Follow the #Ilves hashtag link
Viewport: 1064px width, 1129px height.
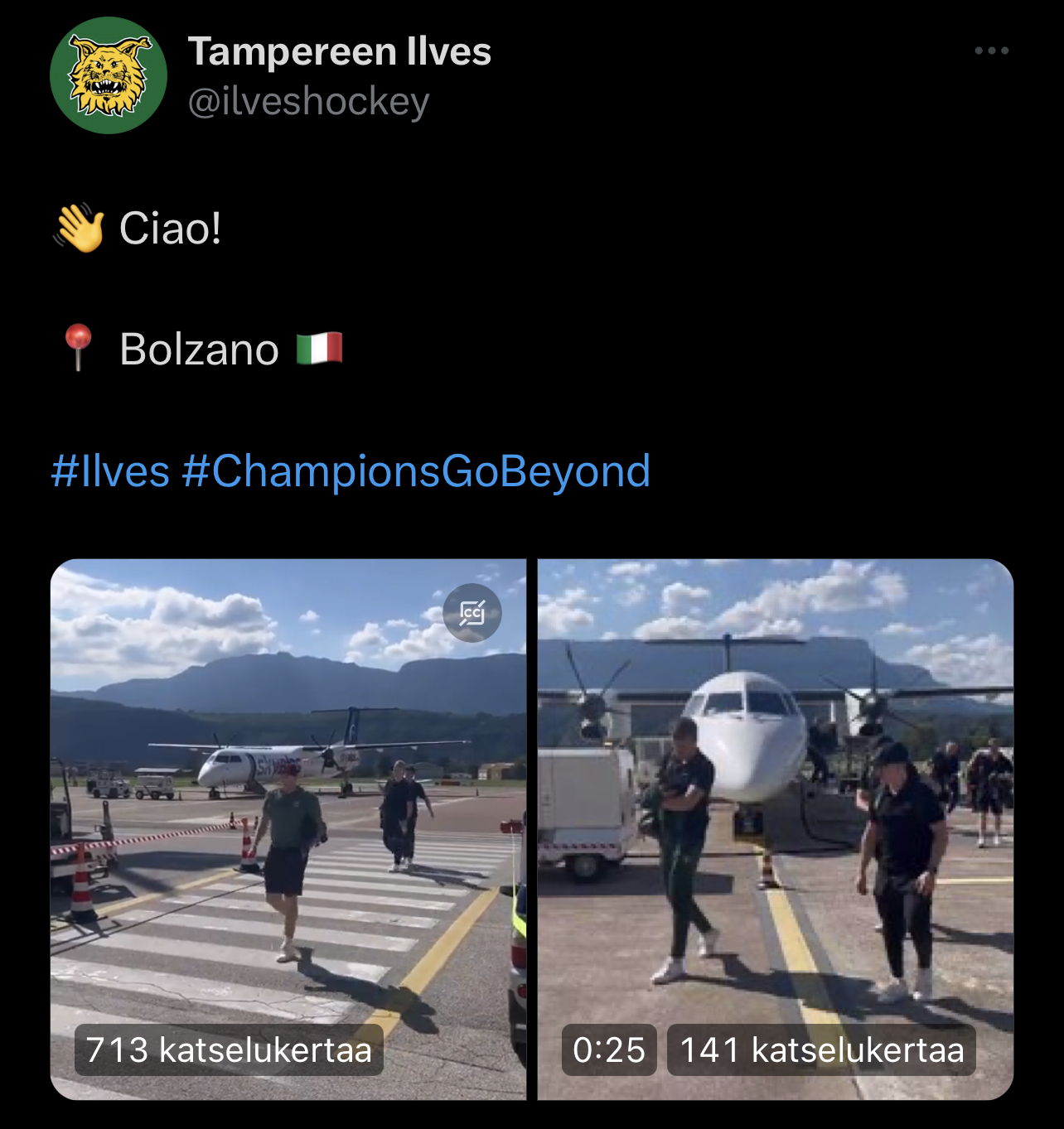coord(110,471)
